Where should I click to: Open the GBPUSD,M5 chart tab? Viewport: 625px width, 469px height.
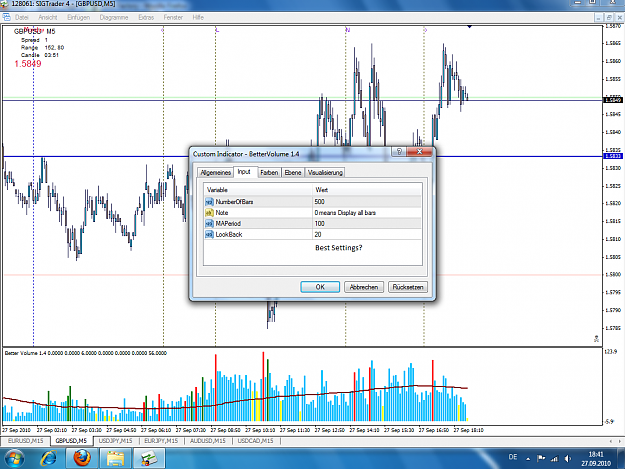point(71,441)
